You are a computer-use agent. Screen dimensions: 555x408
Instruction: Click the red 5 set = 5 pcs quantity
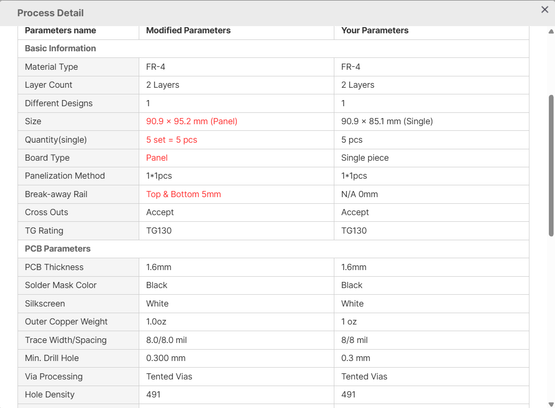172,140
